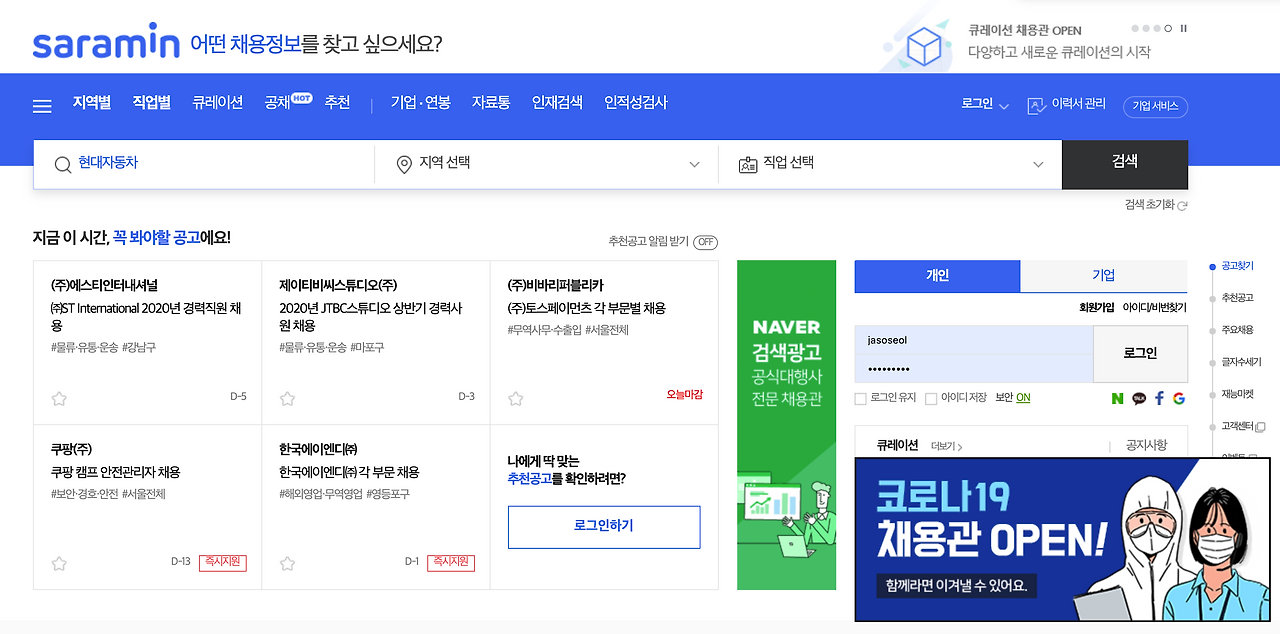This screenshot has height=634, width=1280.
Task: Bookmark star for 쿠팡 posting
Action: (59, 563)
